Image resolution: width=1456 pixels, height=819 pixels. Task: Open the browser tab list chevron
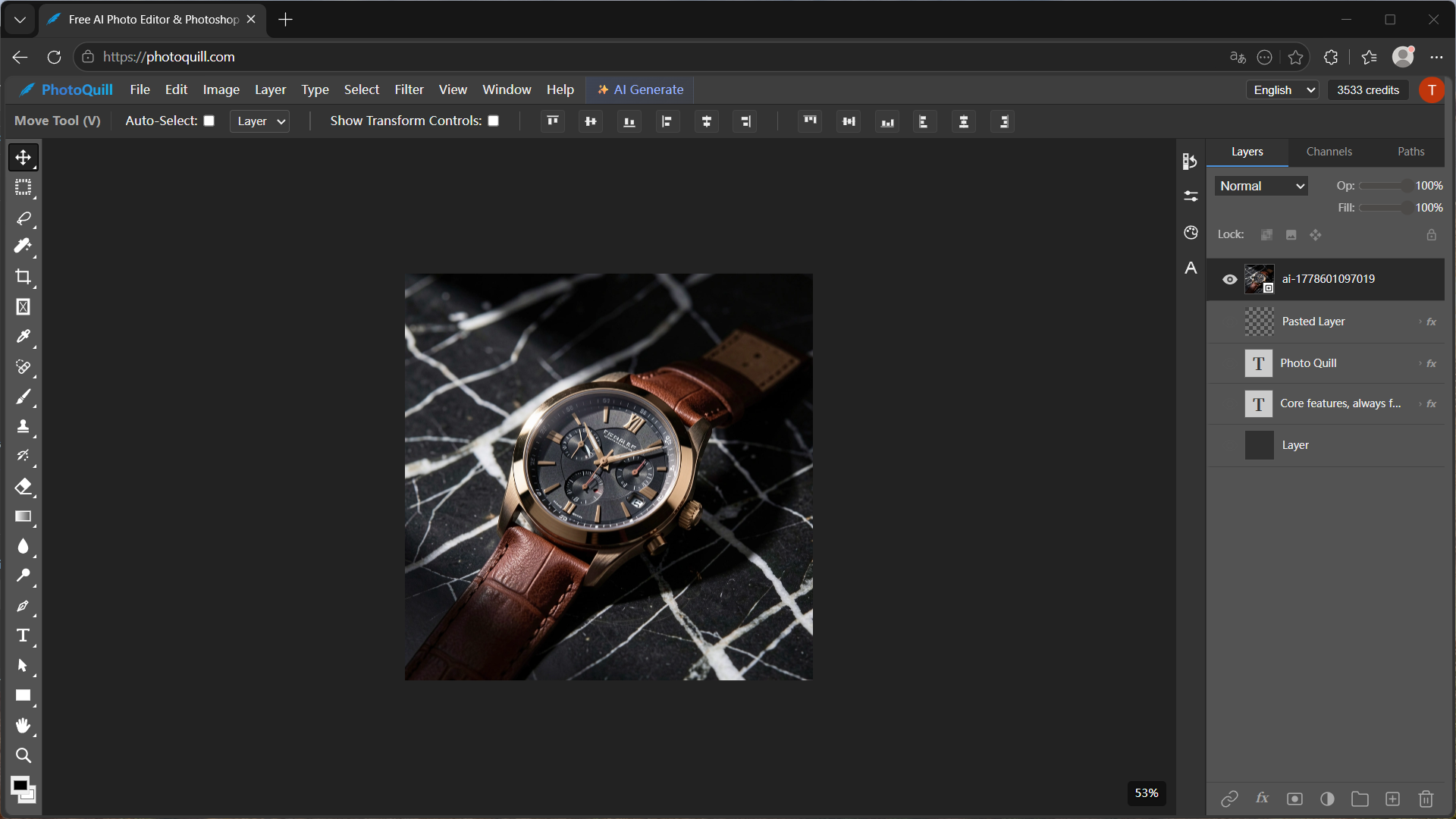pos(20,20)
